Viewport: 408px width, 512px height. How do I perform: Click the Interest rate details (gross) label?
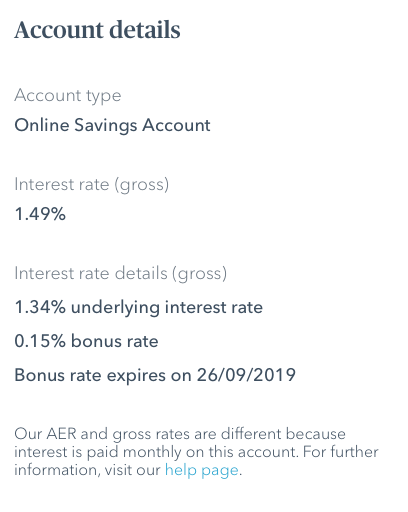coord(121,274)
